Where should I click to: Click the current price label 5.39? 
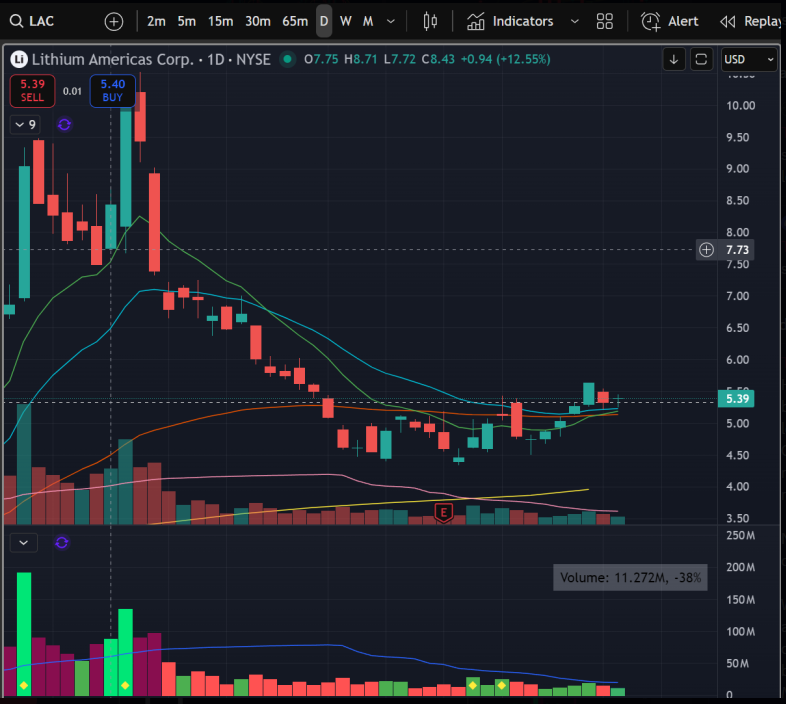tap(736, 399)
